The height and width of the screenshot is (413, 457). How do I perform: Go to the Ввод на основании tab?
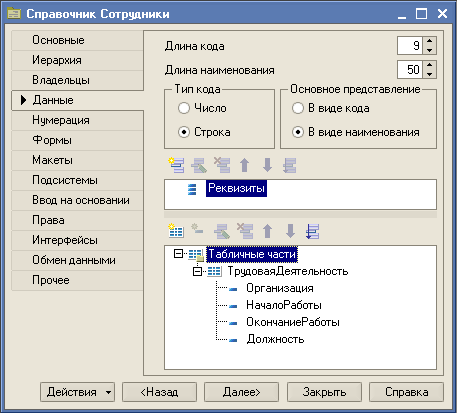click(x=77, y=200)
